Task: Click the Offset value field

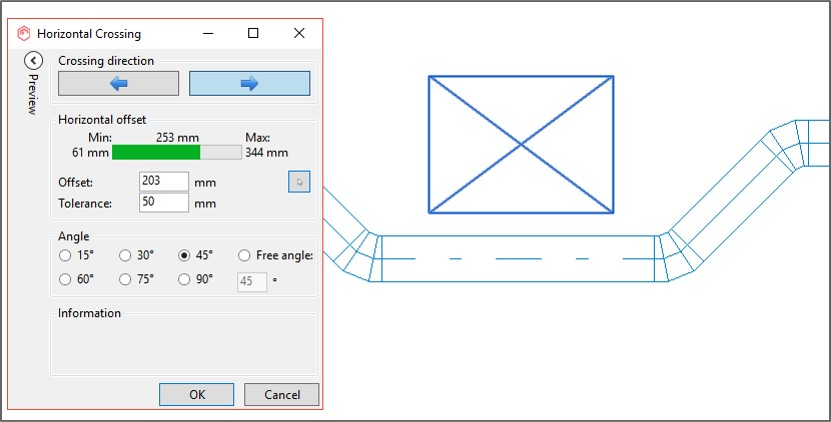Action: [164, 182]
